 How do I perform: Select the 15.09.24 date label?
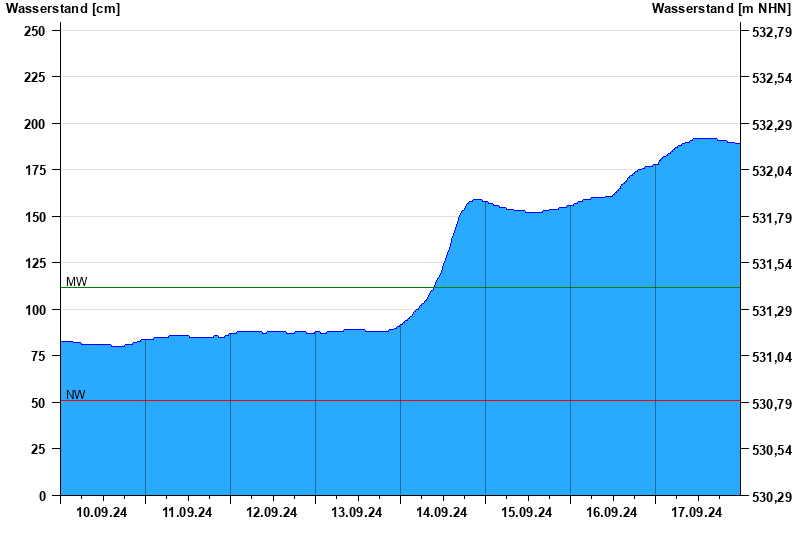[527, 512]
